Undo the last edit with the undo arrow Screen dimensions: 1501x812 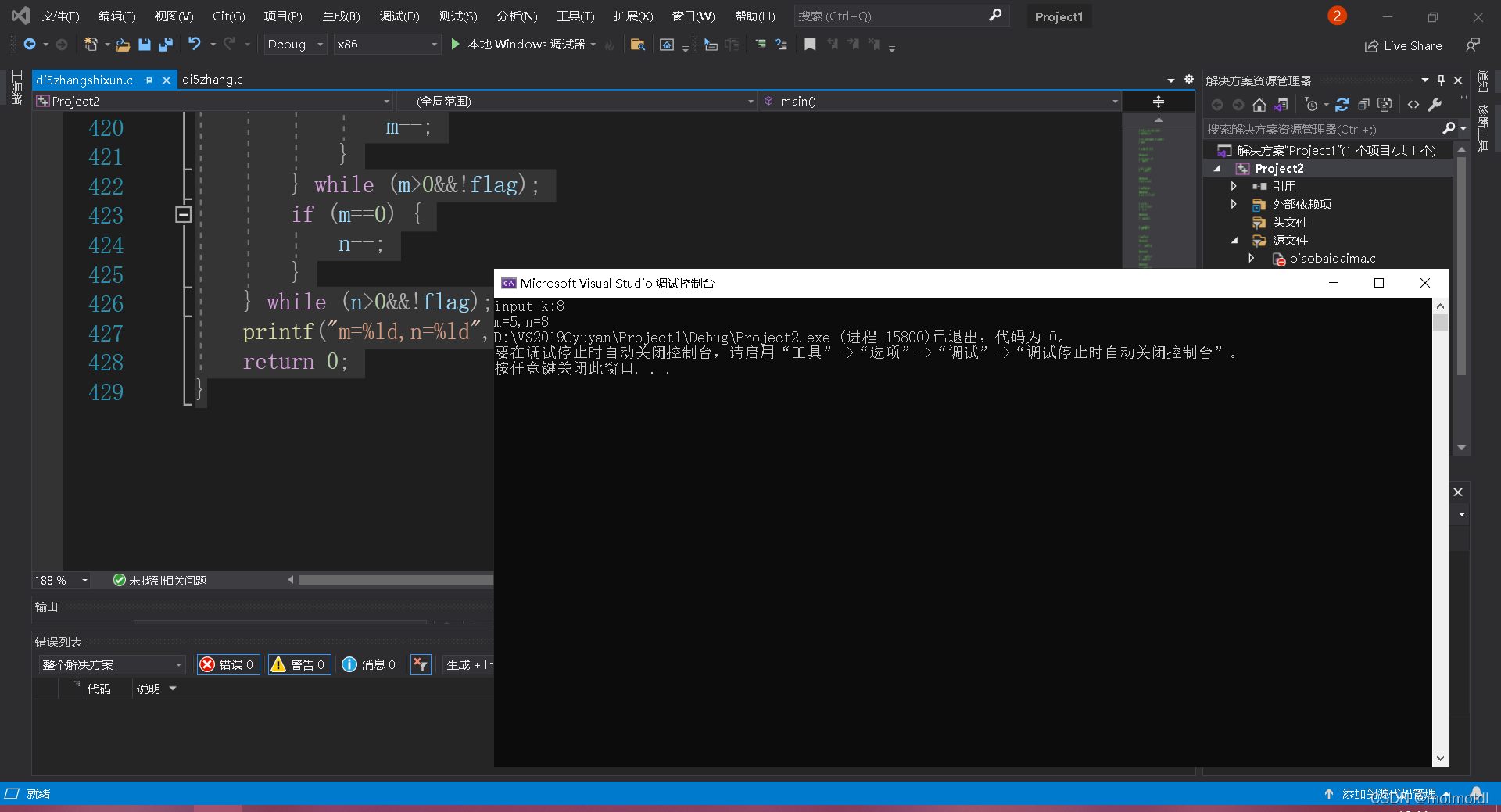pyautogui.click(x=195, y=45)
